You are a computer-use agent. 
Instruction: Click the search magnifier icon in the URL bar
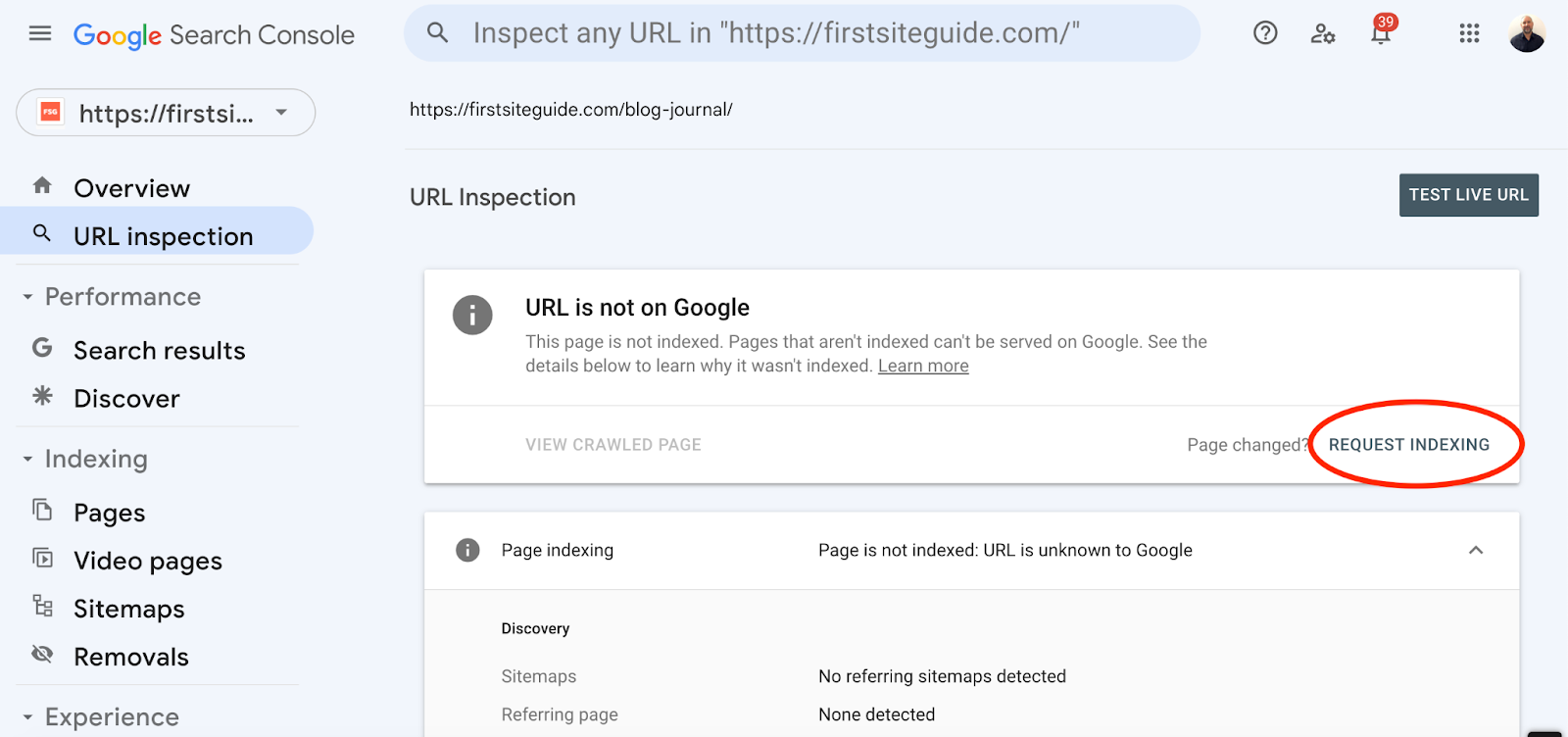coord(438,33)
